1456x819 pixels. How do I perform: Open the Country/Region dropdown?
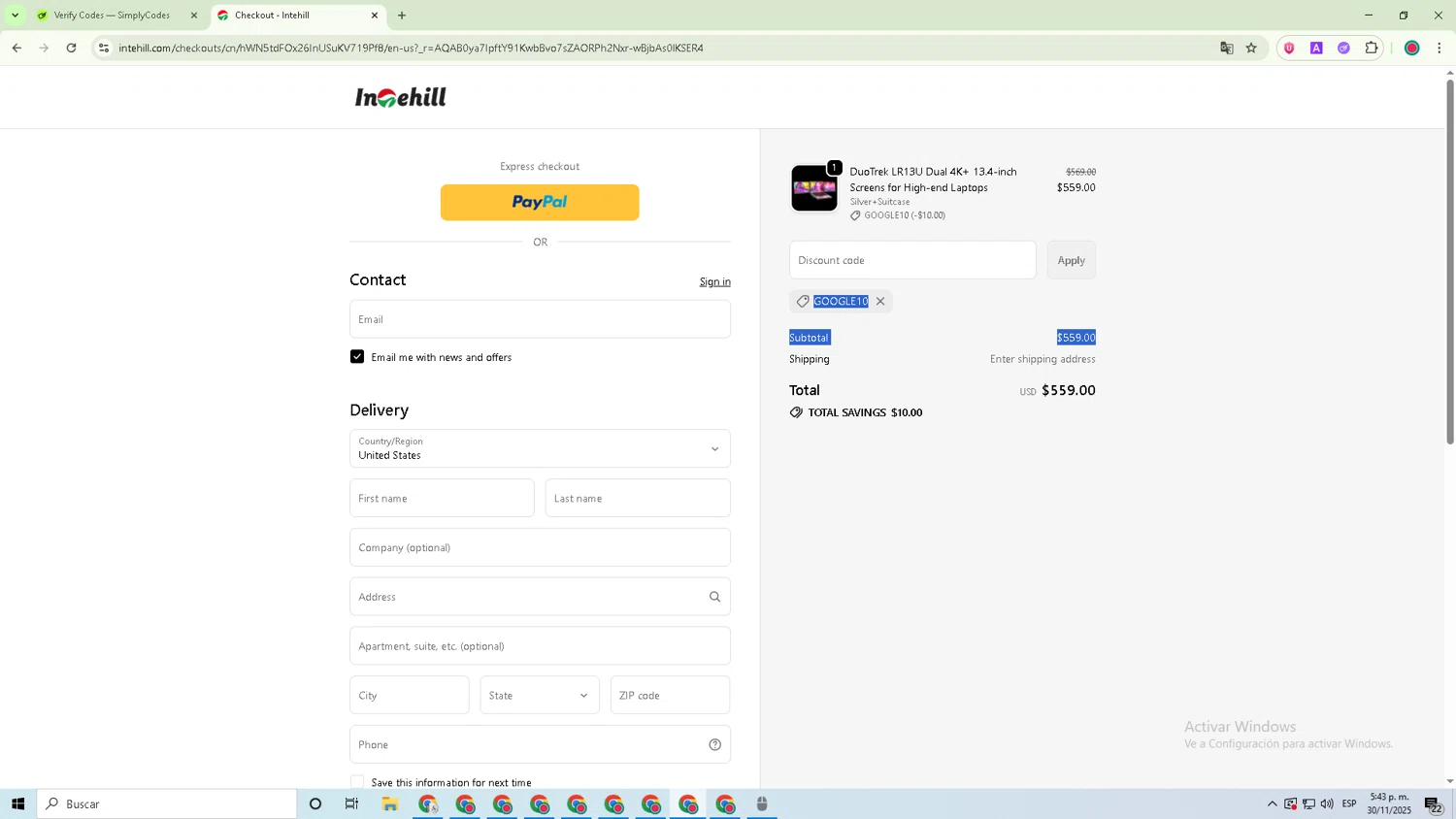[x=540, y=448]
